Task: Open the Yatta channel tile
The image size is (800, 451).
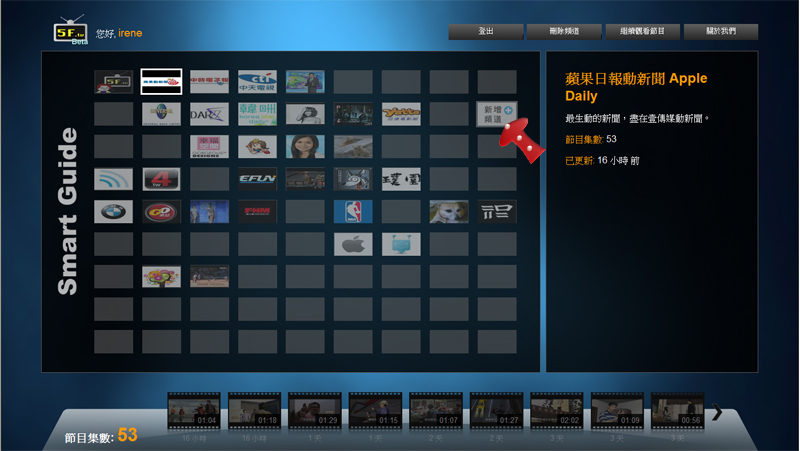Action: [x=401, y=114]
